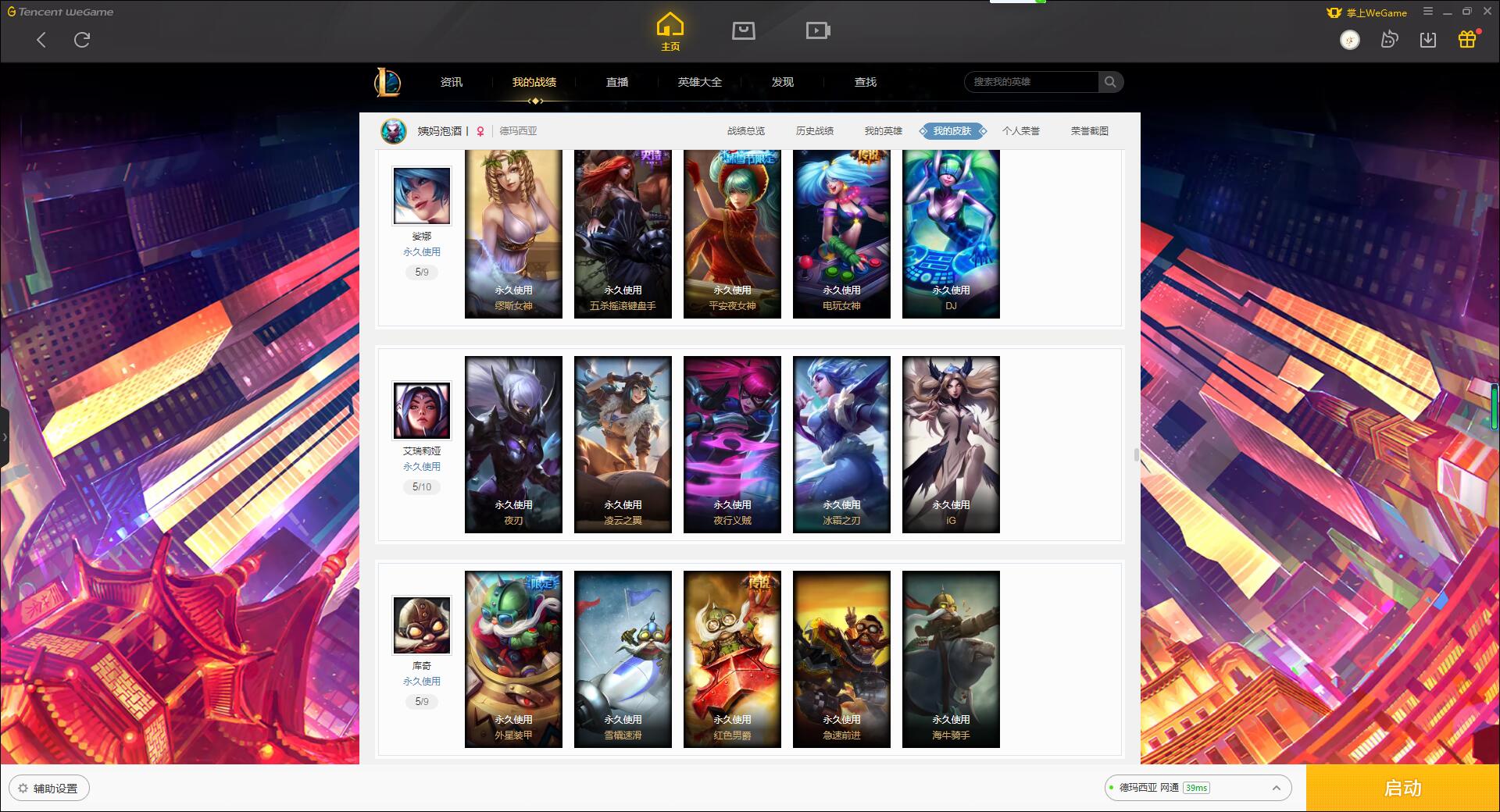1500x812 pixels.
Task: Click the 娑娜 champion portrait
Action: 422,195
